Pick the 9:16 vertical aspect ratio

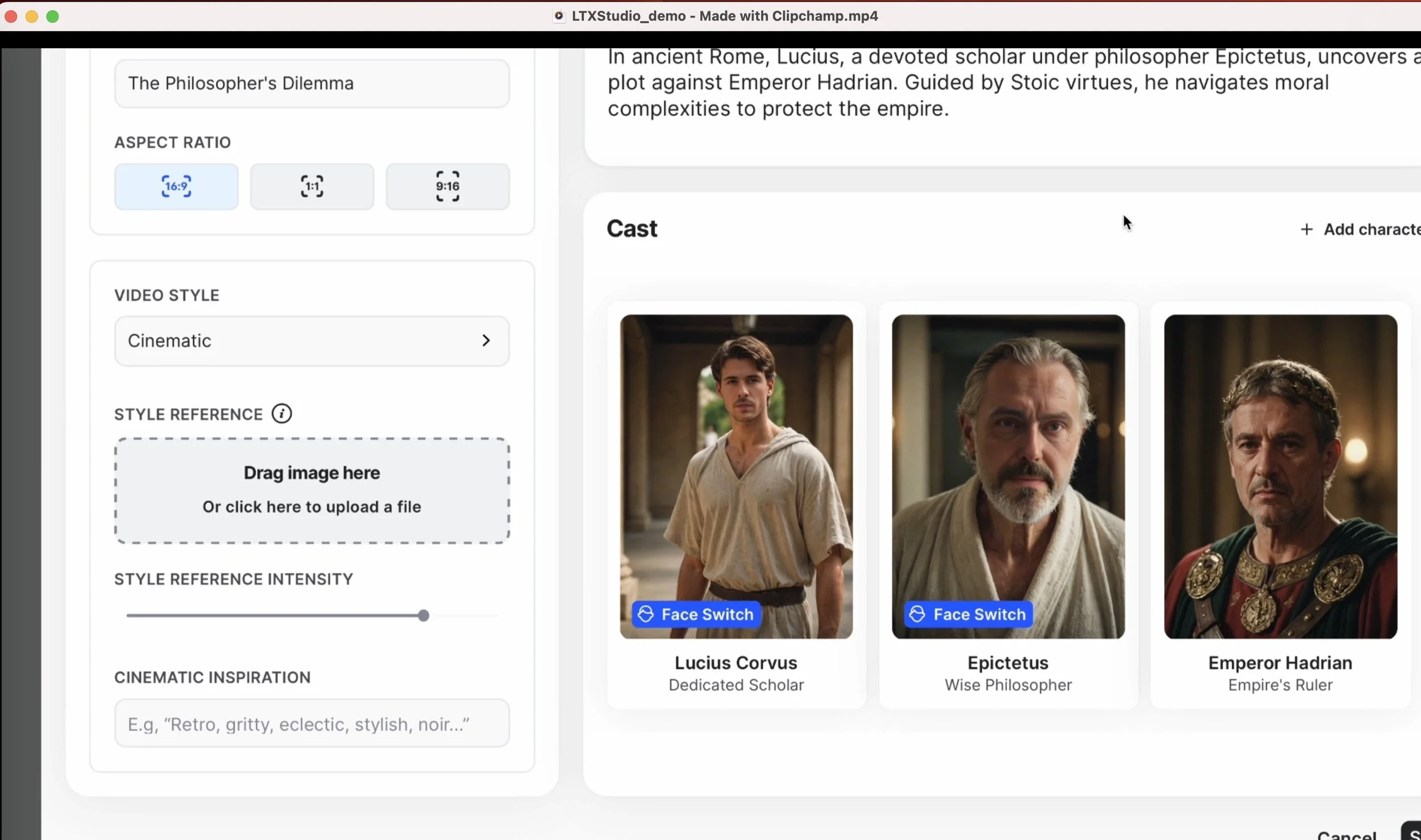447,186
